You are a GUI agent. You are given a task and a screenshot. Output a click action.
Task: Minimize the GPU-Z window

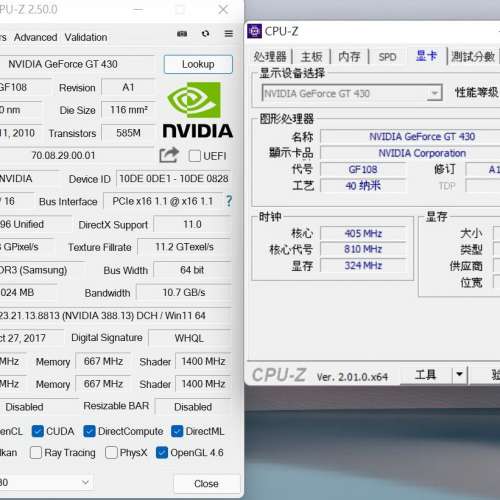pyautogui.click(x=138, y=9)
